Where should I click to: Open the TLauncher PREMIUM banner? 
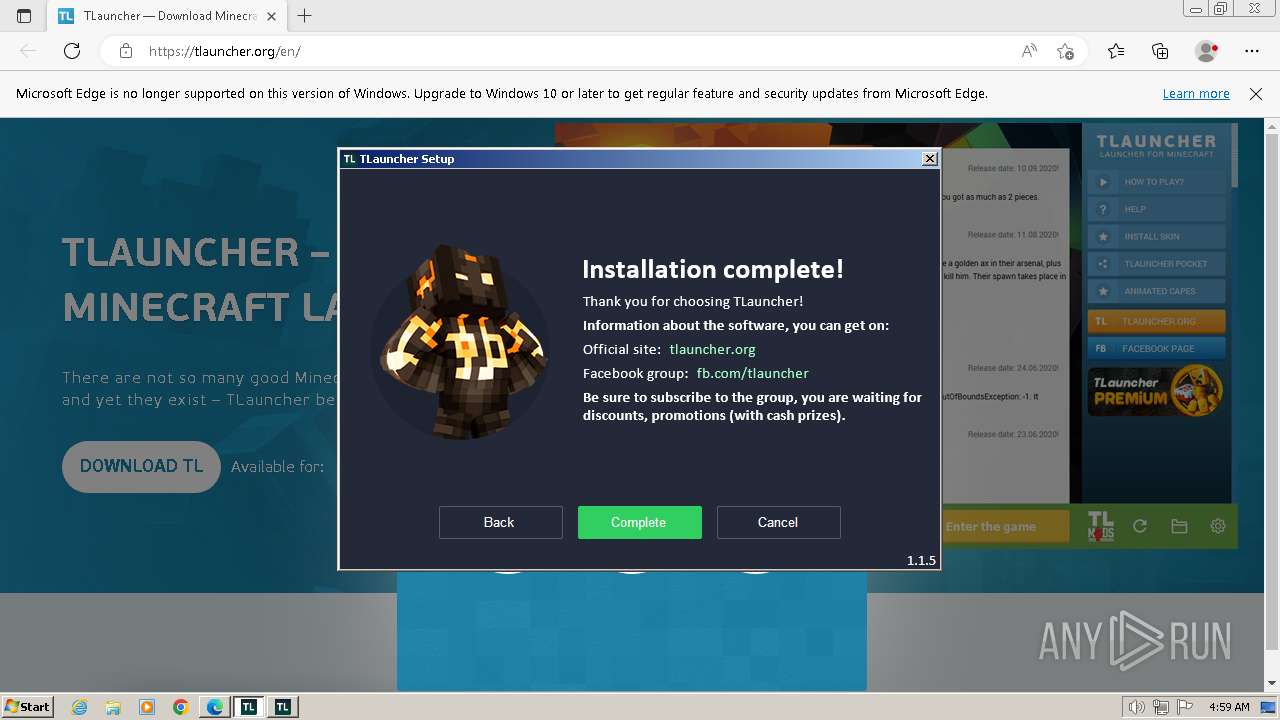click(x=1156, y=391)
